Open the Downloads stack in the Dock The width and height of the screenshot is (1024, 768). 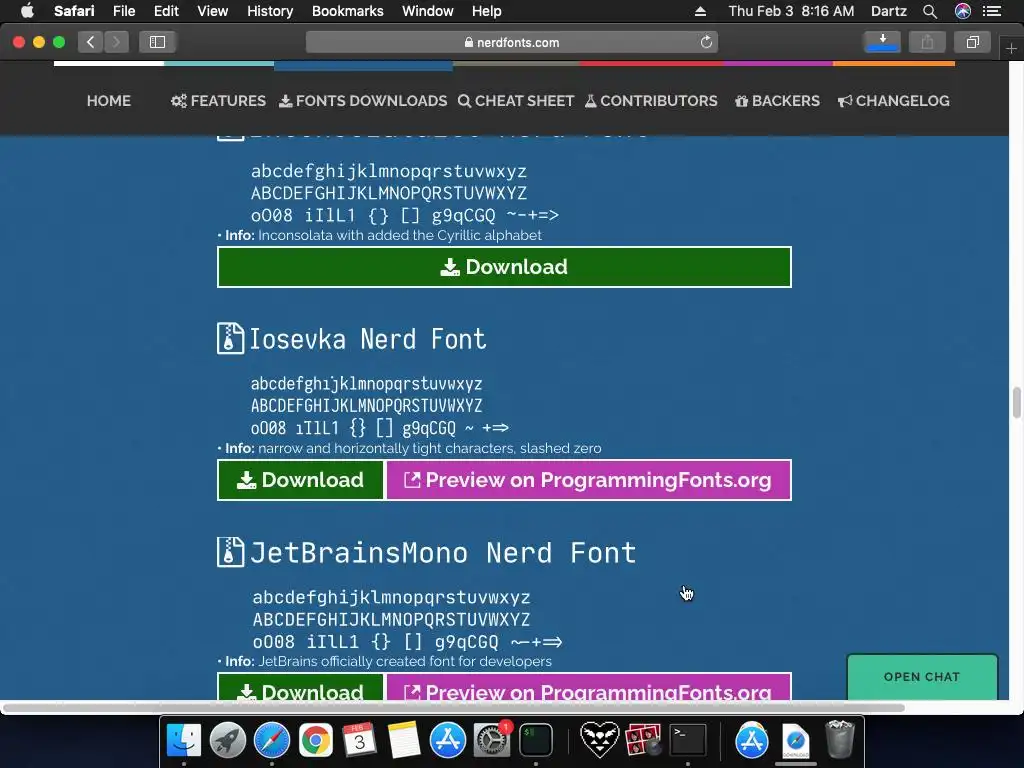(x=796, y=740)
